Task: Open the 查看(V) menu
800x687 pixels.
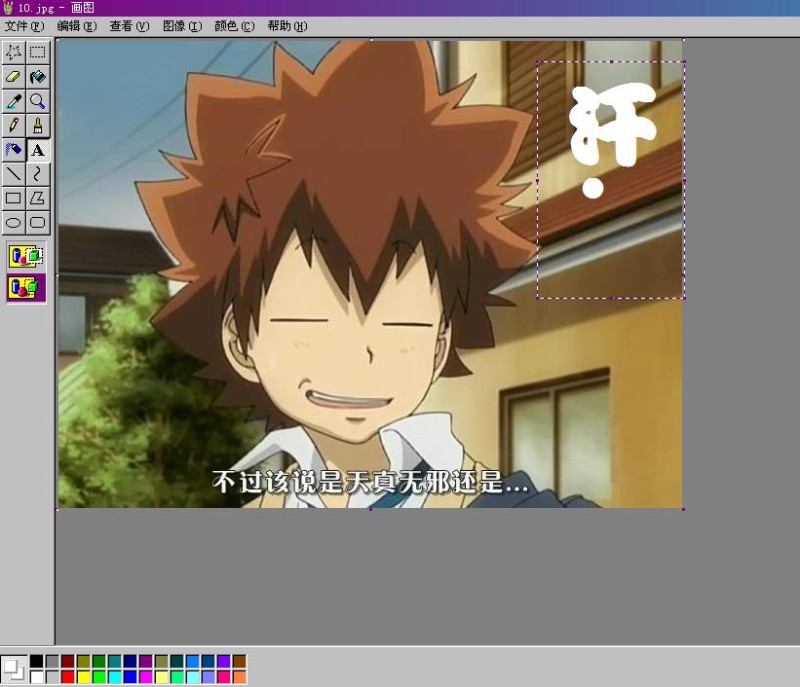Action: coord(129,26)
